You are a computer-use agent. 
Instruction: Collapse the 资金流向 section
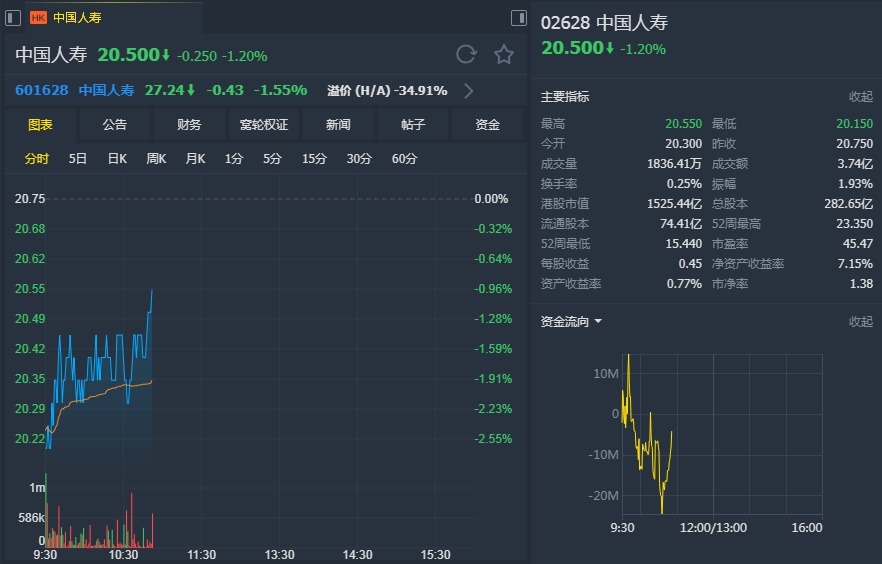pyautogui.click(x=860, y=322)
